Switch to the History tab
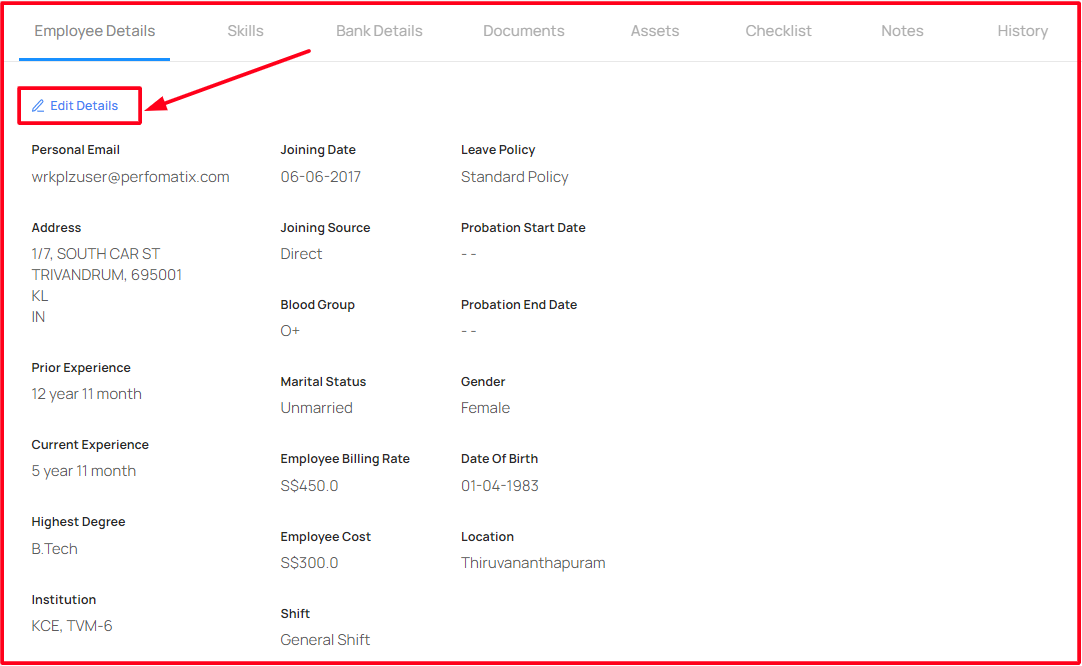The width and height of the screenshot is (1082, 666). tap(1023, 31)
